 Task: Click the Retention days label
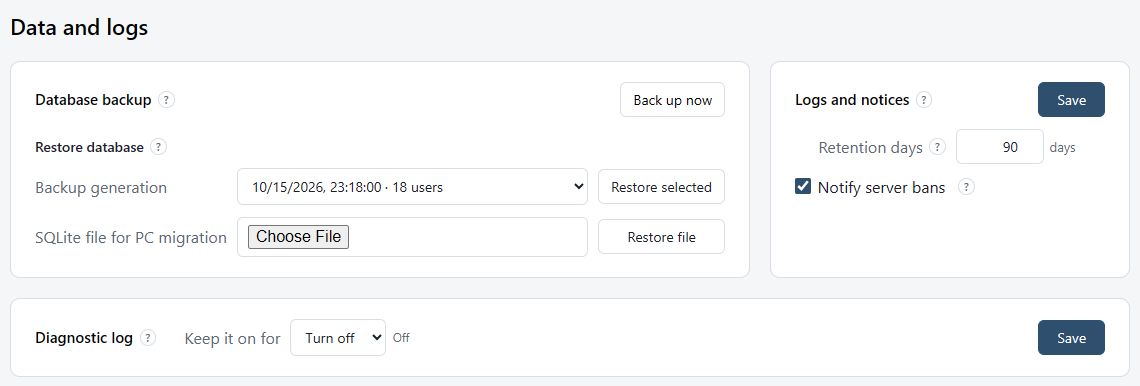pyautogui.click(x=871, y=148)
